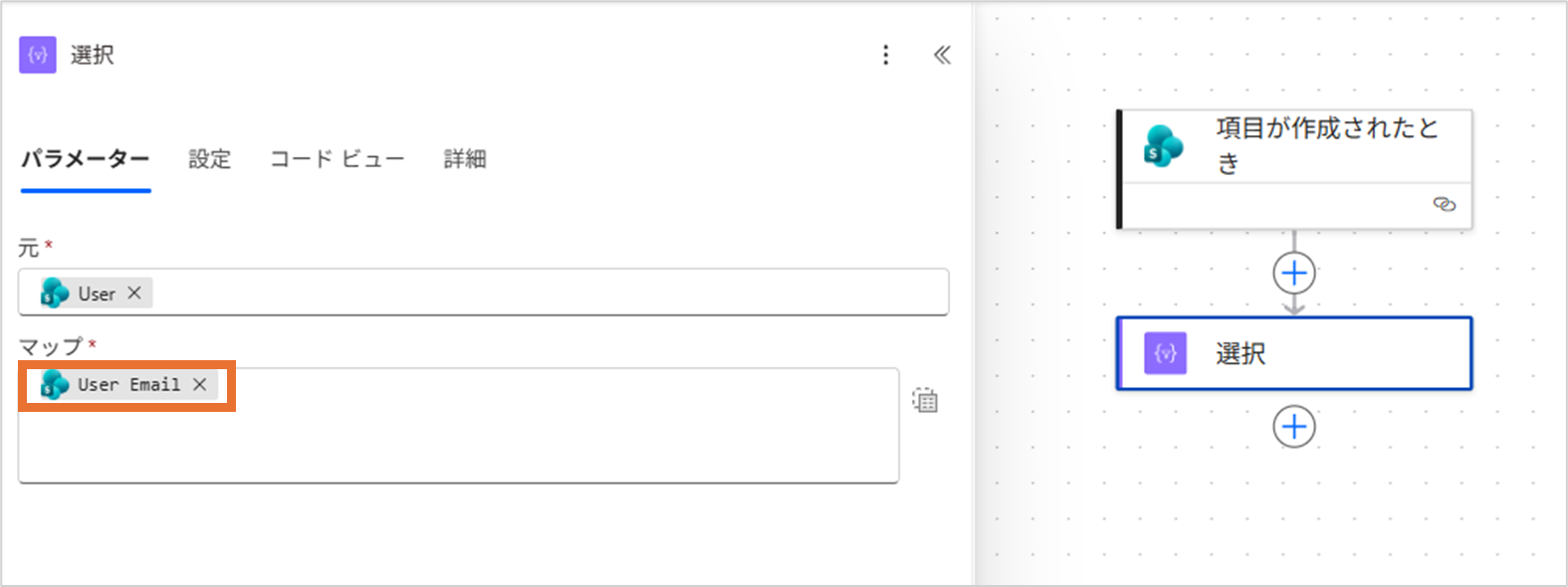Insert a step between trigger and 選択
The image size is (1568, 587).
pyautogui.click(x=1294, y=273)
